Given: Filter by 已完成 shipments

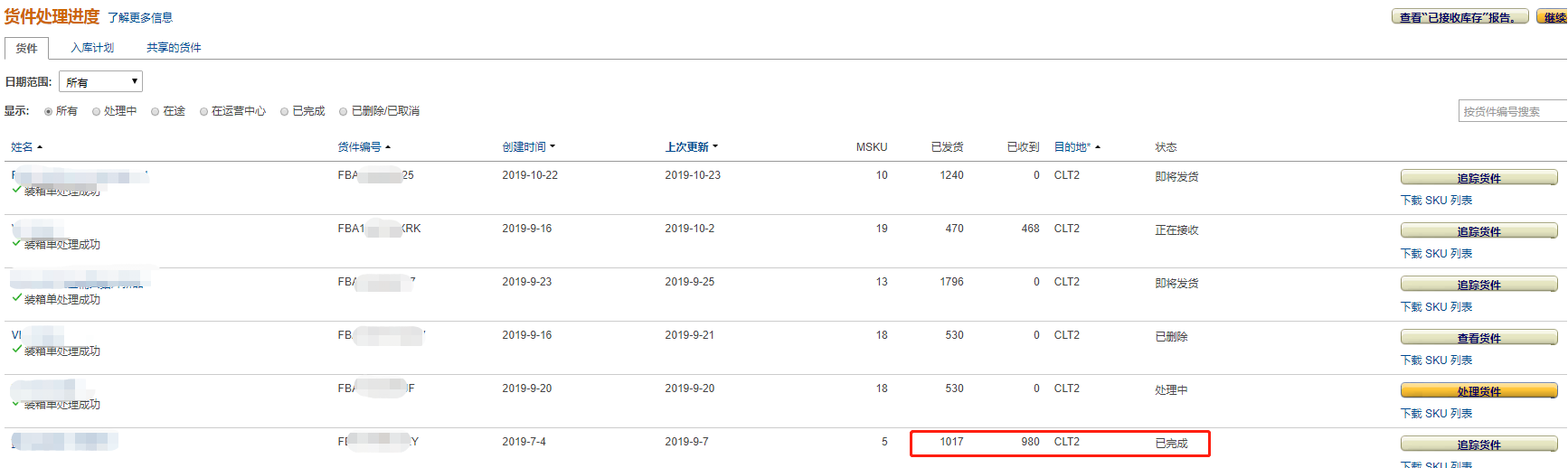Looking at the screenshot, I should (x=285, y=112).
